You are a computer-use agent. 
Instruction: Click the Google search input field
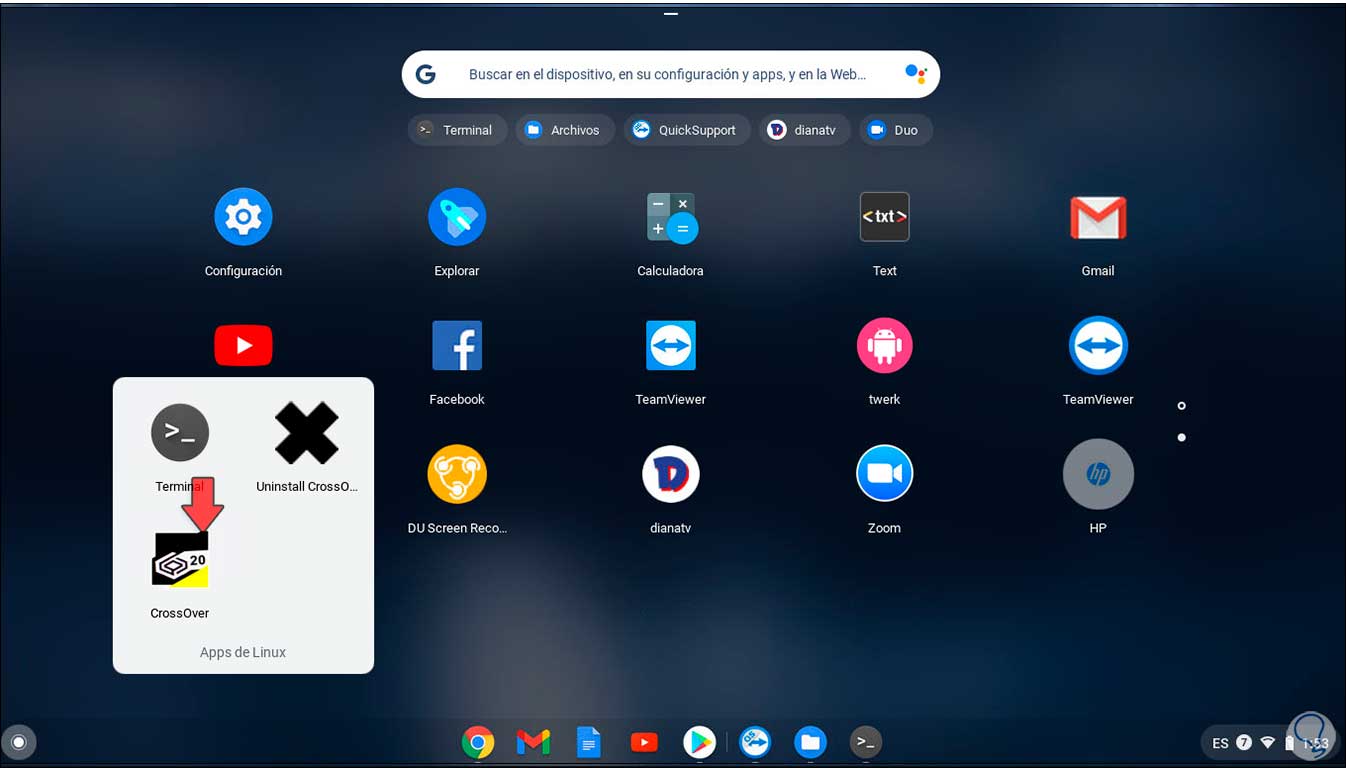[x=671, y=74]
